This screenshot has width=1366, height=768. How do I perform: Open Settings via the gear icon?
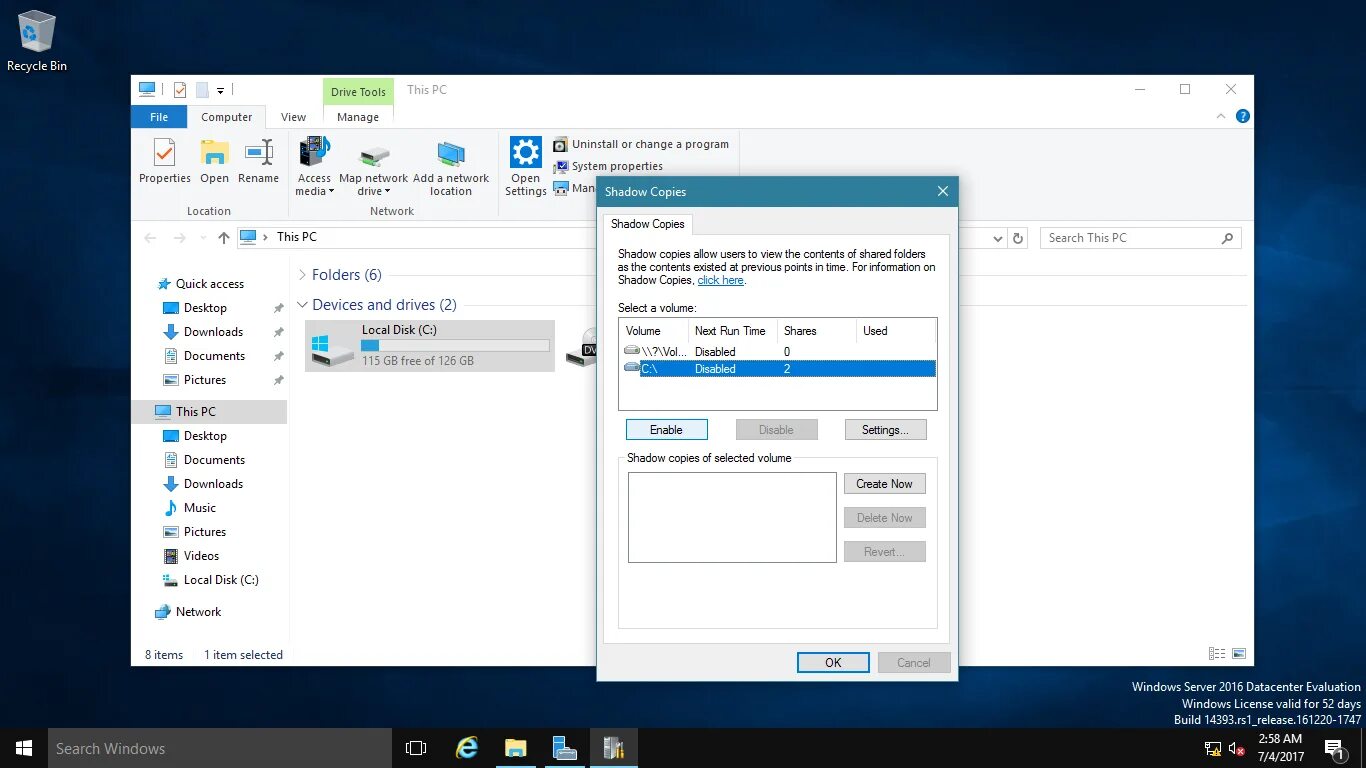[x=525, y=152]
